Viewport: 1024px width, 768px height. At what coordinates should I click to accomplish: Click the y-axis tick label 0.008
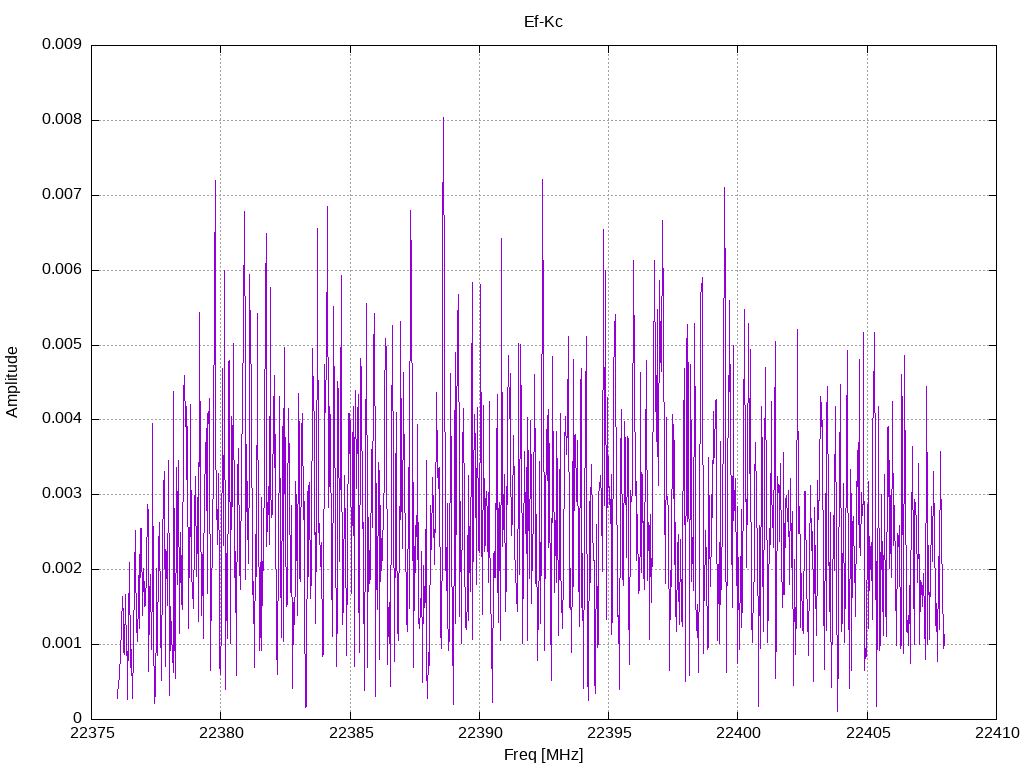pyautogui.click(x=62, y=120)
